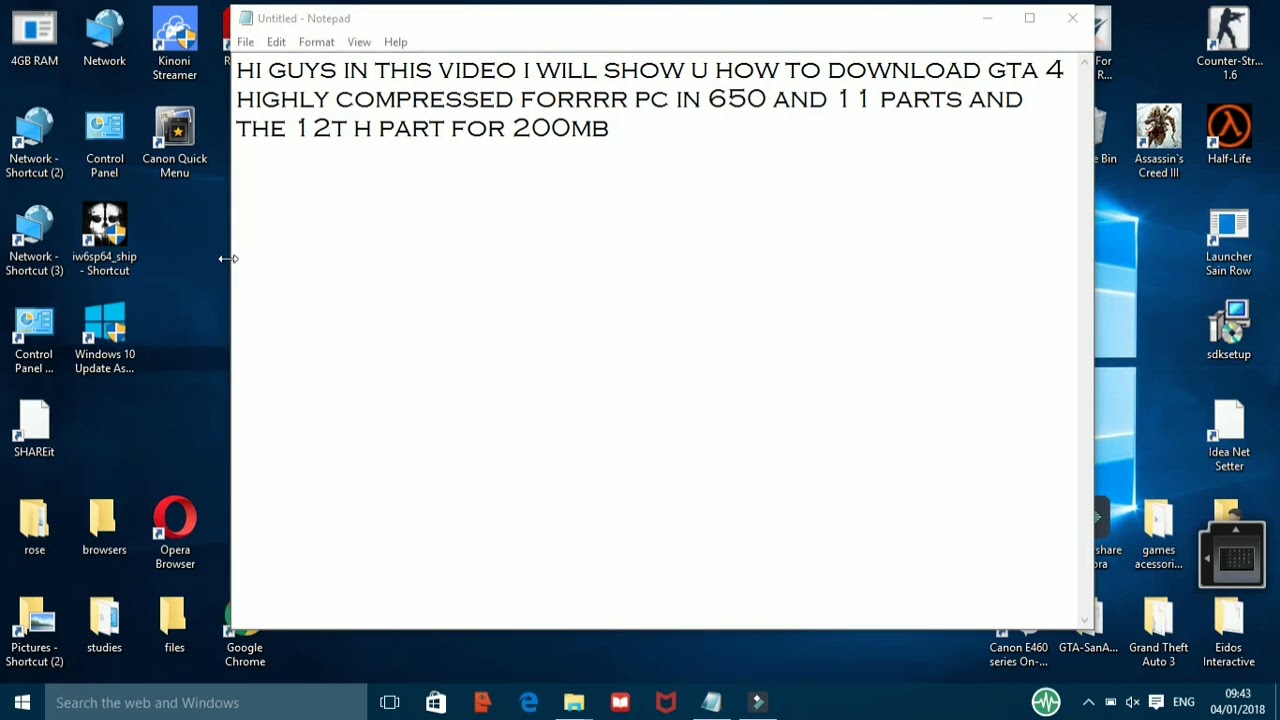Switch to the Notepad taskbar icon
1280x720 pixels.
pos(712,702)
